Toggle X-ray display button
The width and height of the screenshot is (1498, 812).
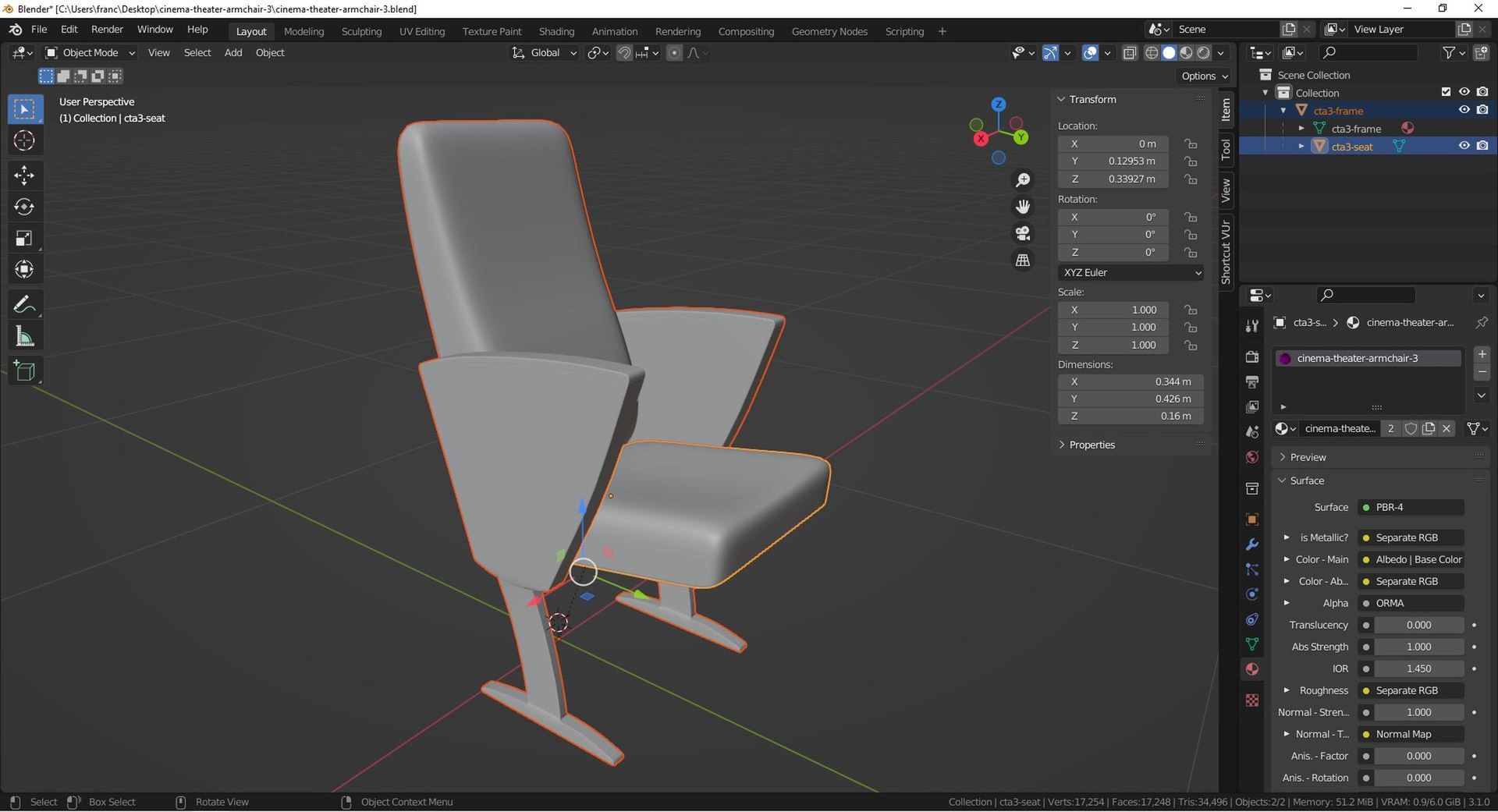pyautogui.click(x=1129, y=53)
